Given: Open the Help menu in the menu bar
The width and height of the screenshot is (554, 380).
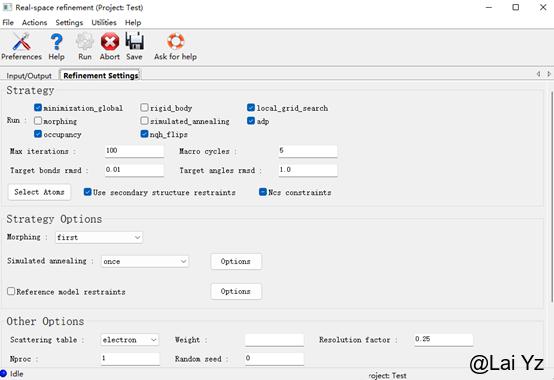Looking at the screenshot, I should click(133, 23).
